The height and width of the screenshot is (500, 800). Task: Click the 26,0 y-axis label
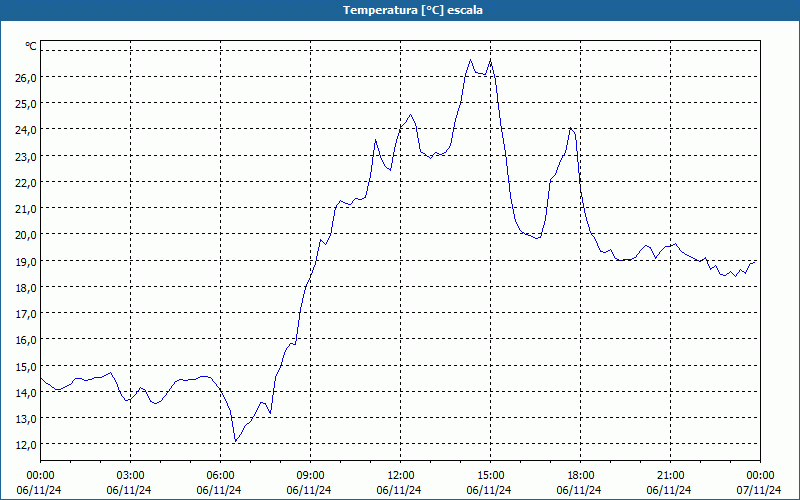point(26,78)
